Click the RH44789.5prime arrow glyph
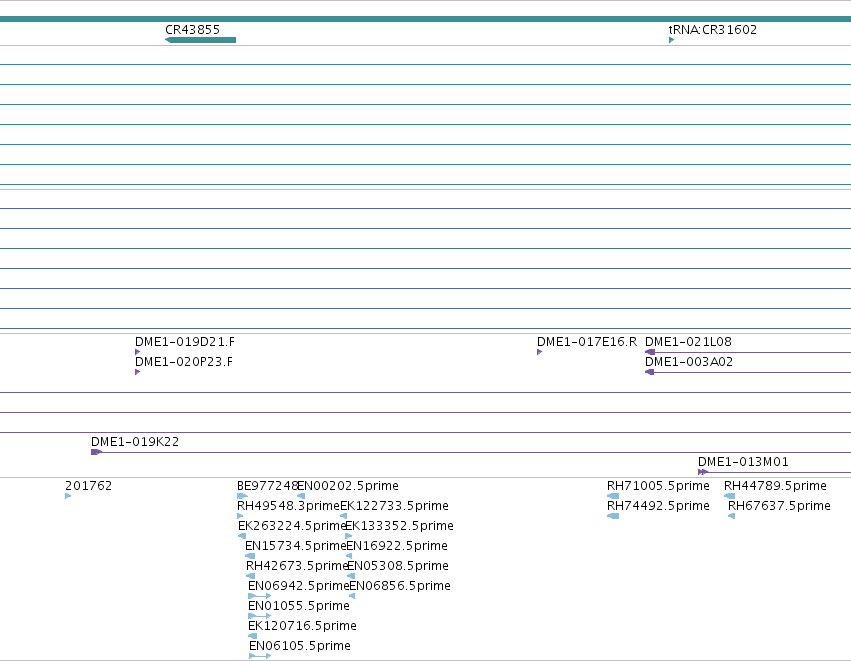 [x=729, y=495]
